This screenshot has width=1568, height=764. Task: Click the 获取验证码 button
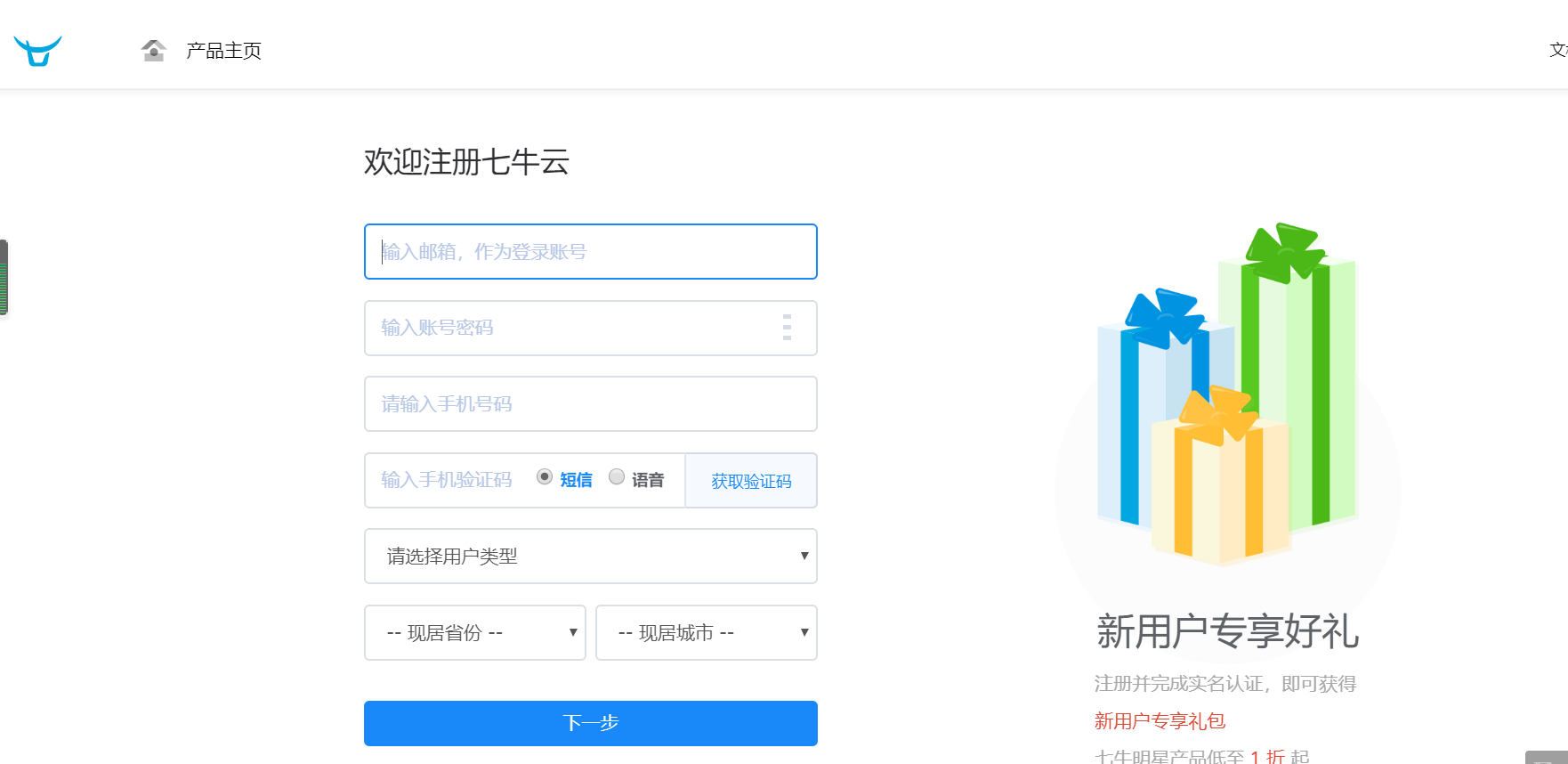click(751, 481)
